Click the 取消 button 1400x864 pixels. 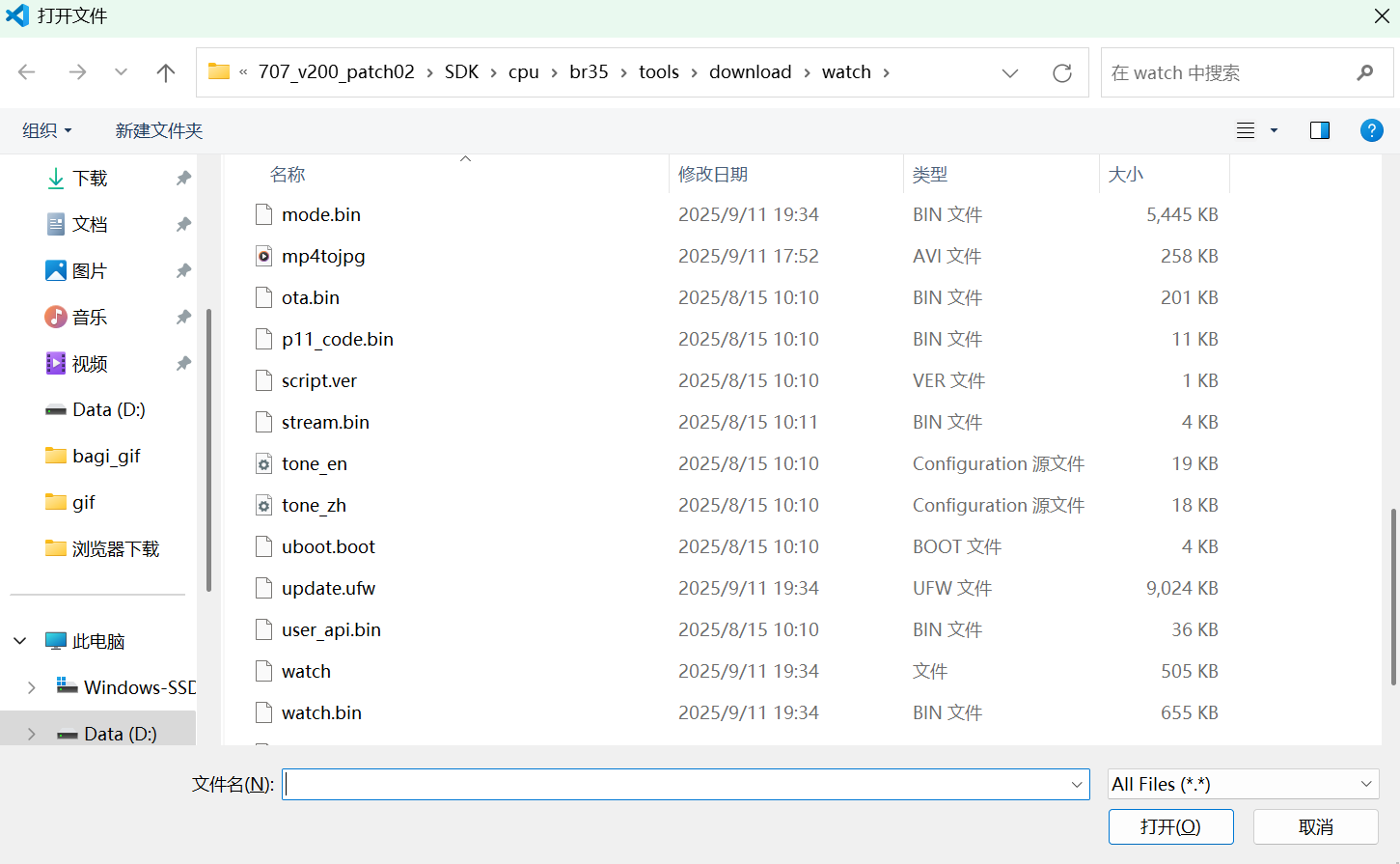tap(1316, 826)
